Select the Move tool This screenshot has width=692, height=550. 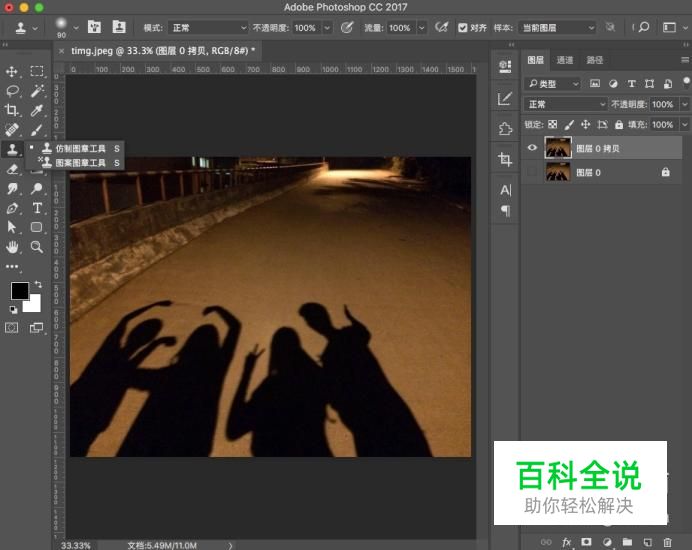point(11,72)
